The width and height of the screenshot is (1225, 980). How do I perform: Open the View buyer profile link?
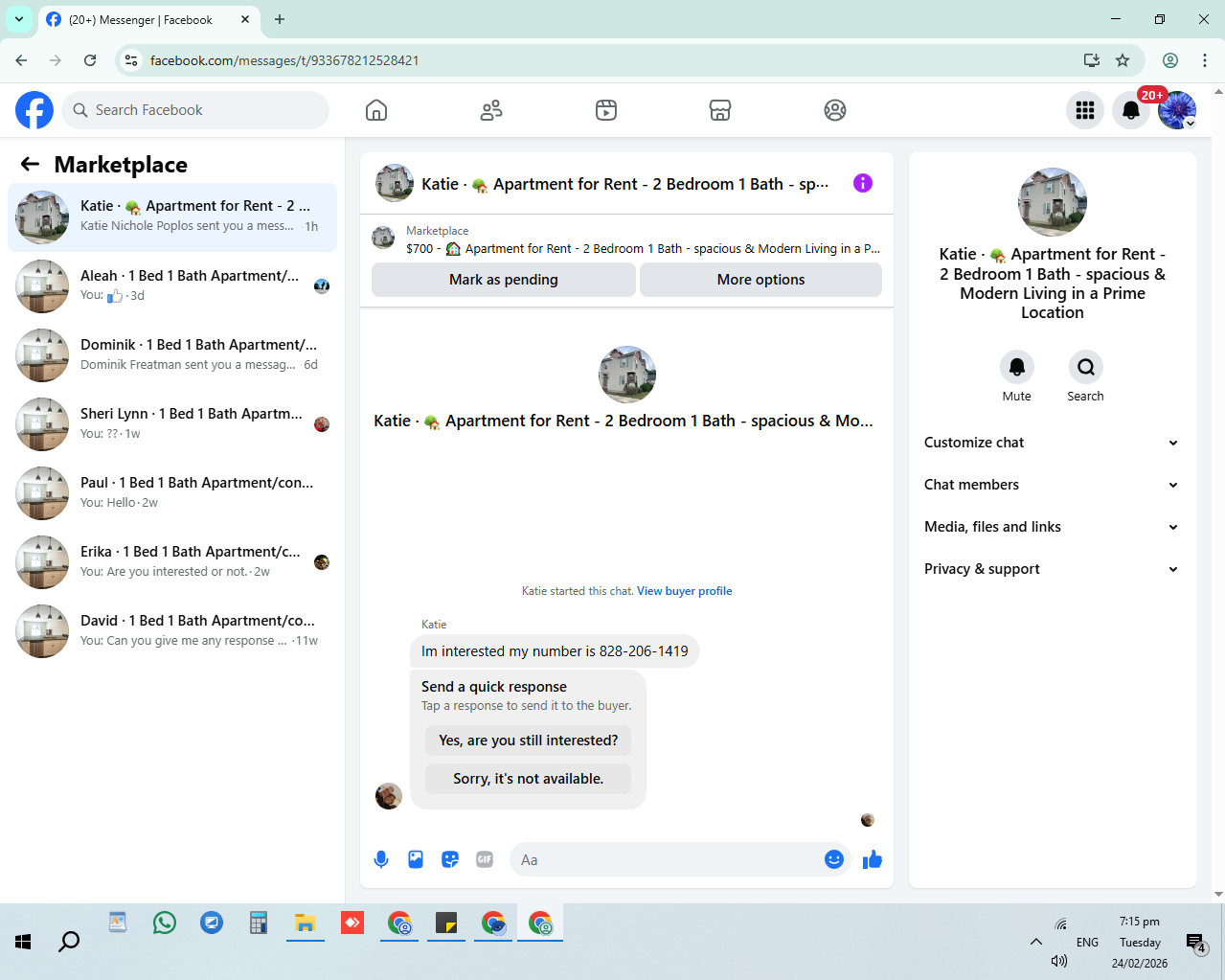click(685, 591)
